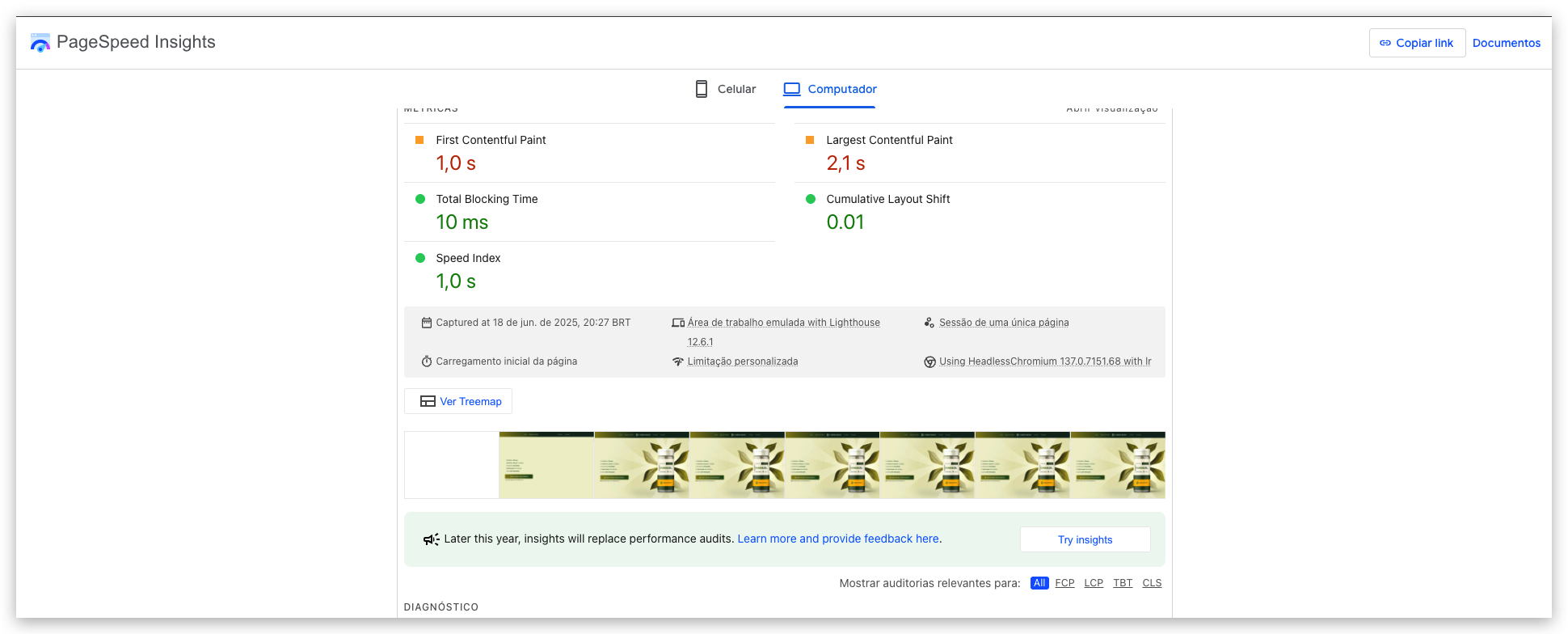The image size is (1568, 634).
Task: Open the last filmstrip screenshot thumbnail
Action: (1118, 465)
